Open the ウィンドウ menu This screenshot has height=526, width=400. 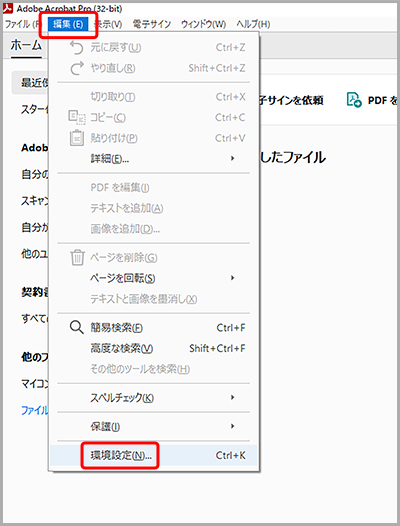(203, 24)
